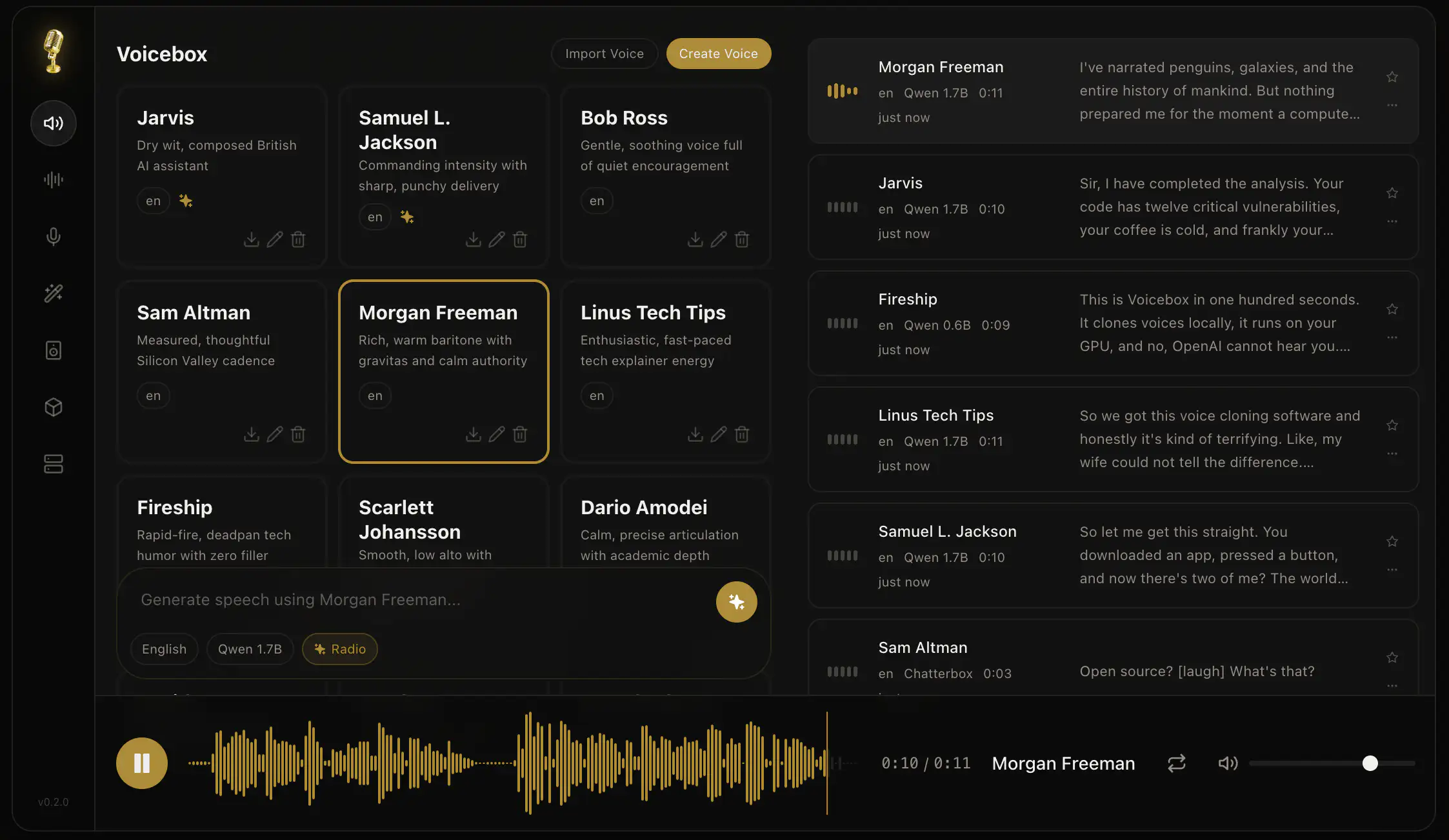Click the Import Voice button

click(x=604, y=54)
